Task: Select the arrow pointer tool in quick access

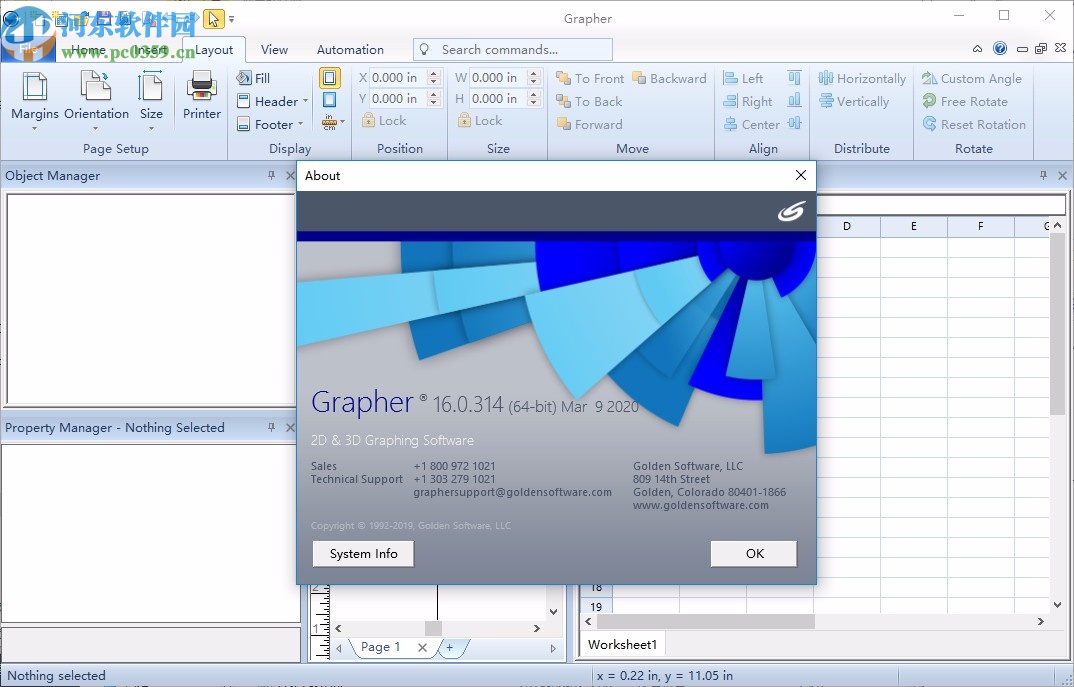Action: (x=213, y=18)
